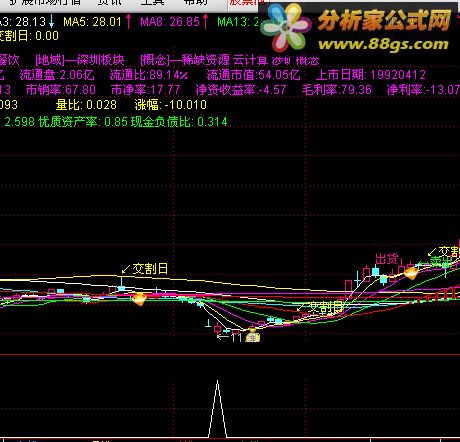Click the cyan down arrow next to 28.13
The image size is (460, 442).
(51, 21)
